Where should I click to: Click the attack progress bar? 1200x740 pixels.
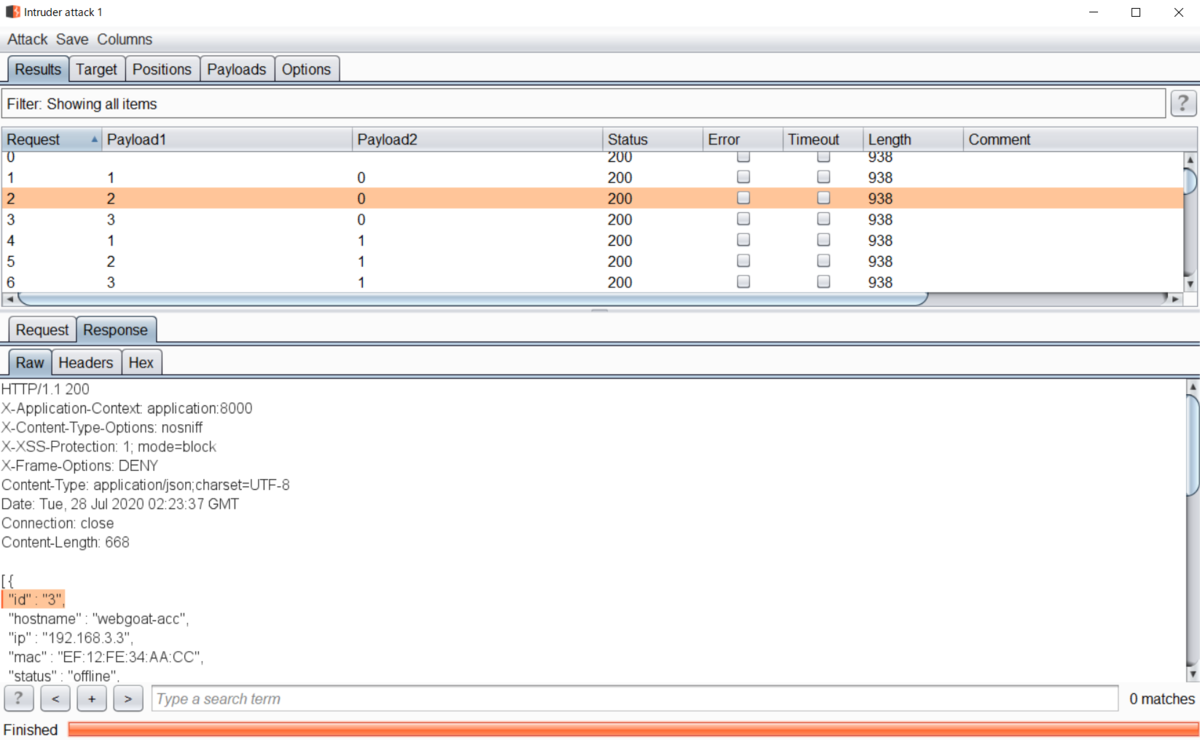(x=633, y=729)
